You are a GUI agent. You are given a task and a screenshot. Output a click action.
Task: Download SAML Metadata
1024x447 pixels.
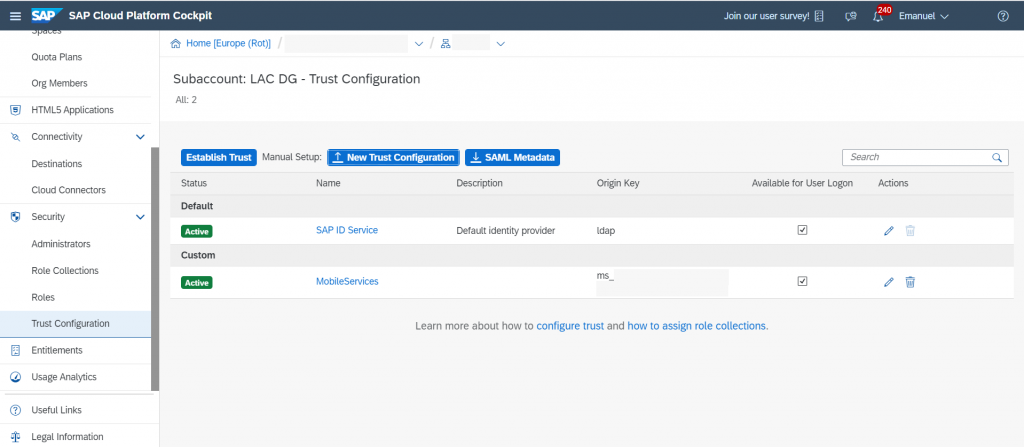pos(513,157)
